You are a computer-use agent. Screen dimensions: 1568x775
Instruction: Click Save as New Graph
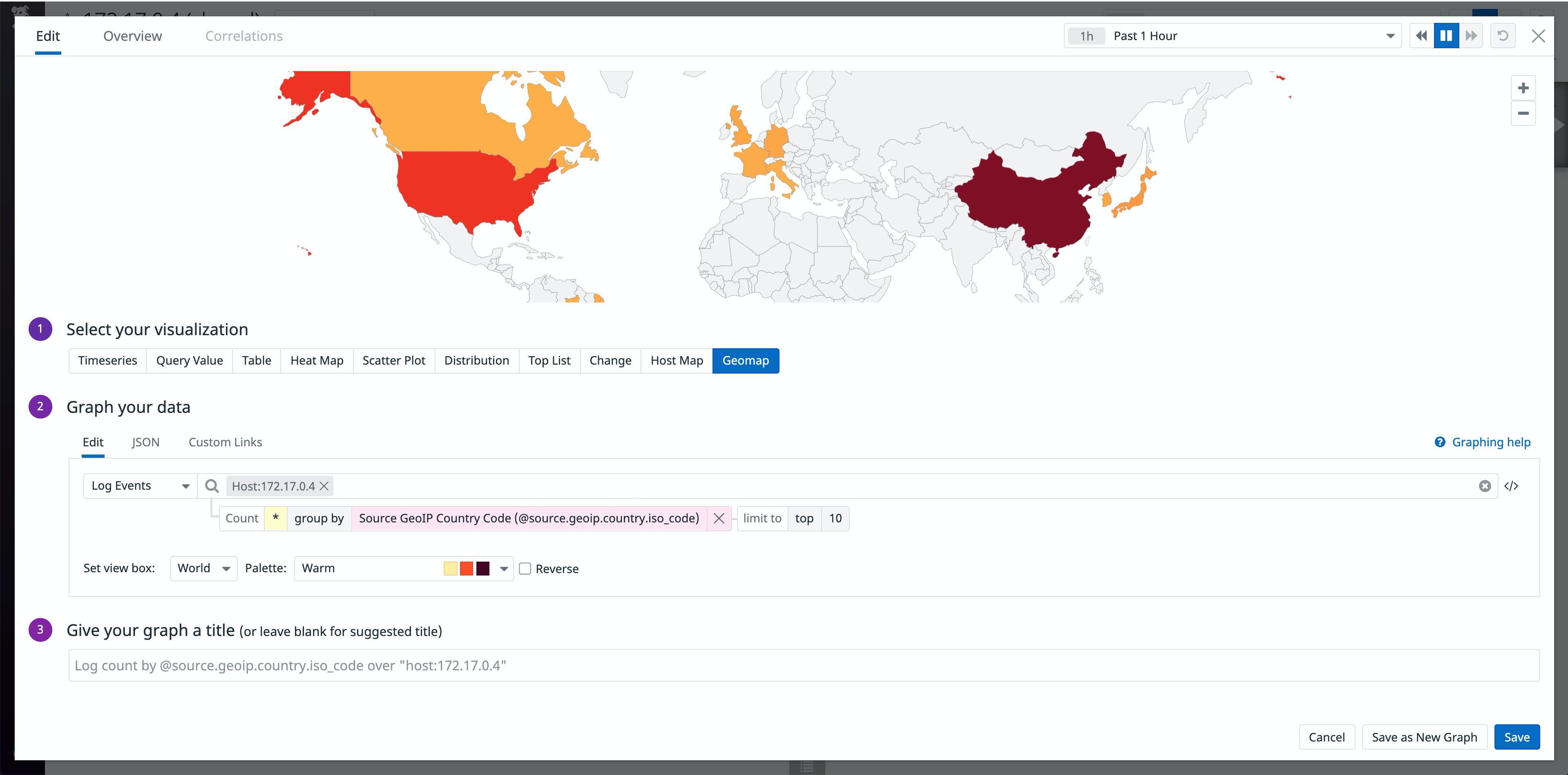pyautogui.click(x=1424, y=737)
